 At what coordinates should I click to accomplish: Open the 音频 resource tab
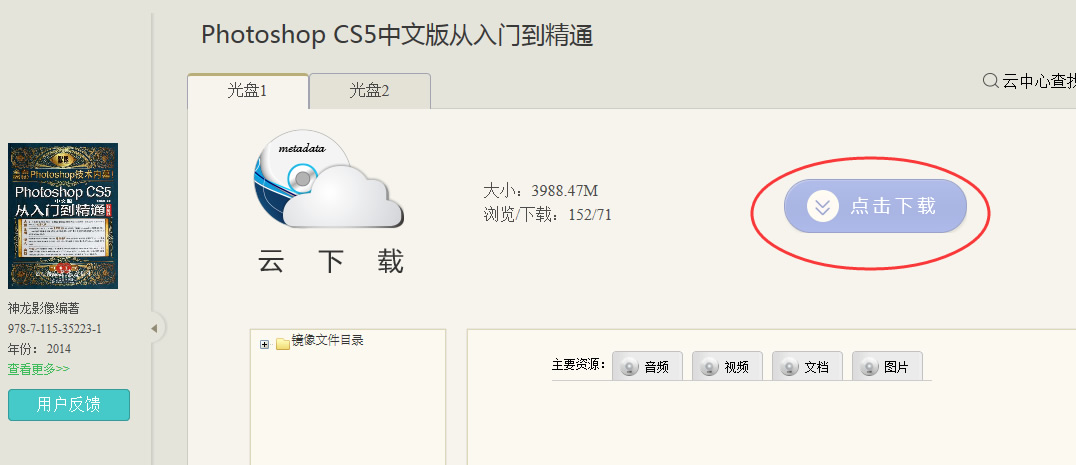(x=647, y=366)
